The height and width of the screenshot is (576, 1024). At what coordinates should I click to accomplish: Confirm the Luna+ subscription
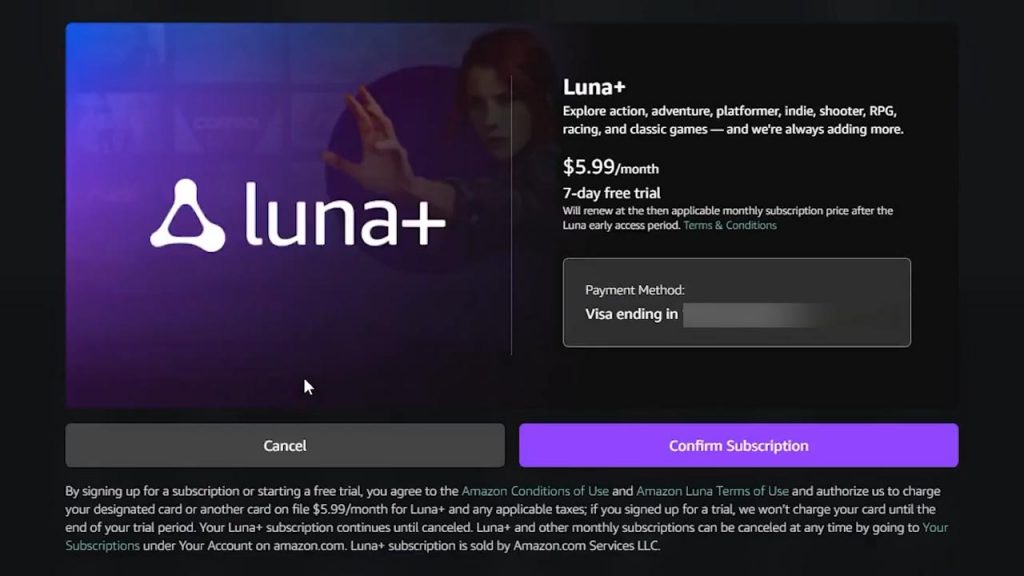click(x=739, y=445)
